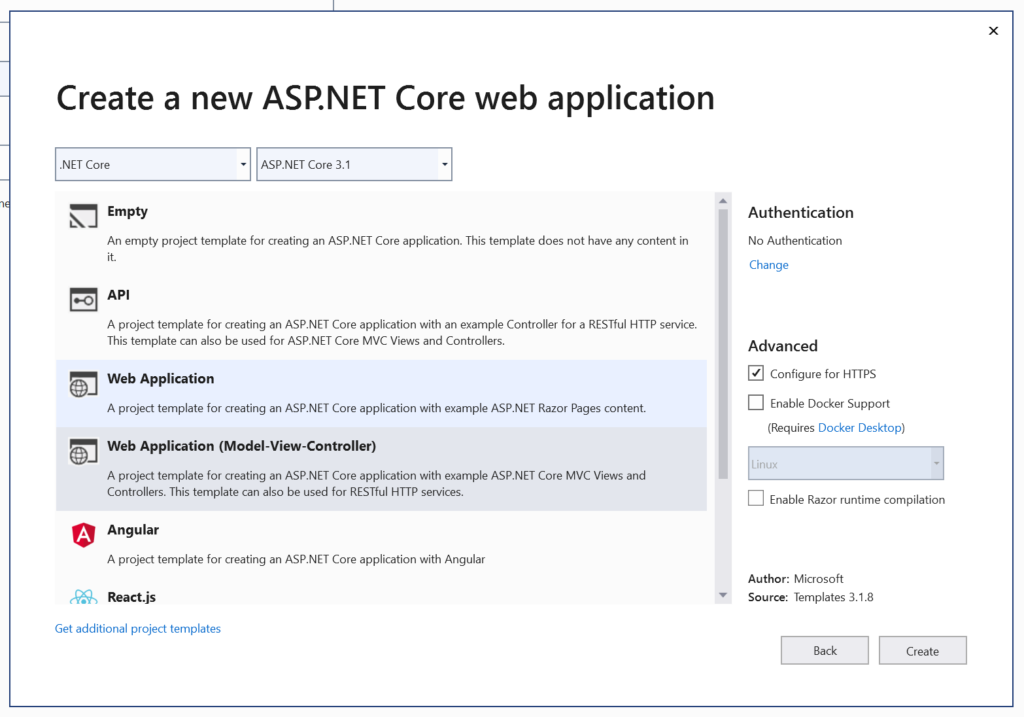Select Web Application (Model-View-Controller) title
The height and width of the screenshot is (717, 1024).
[x=242, y=446]
